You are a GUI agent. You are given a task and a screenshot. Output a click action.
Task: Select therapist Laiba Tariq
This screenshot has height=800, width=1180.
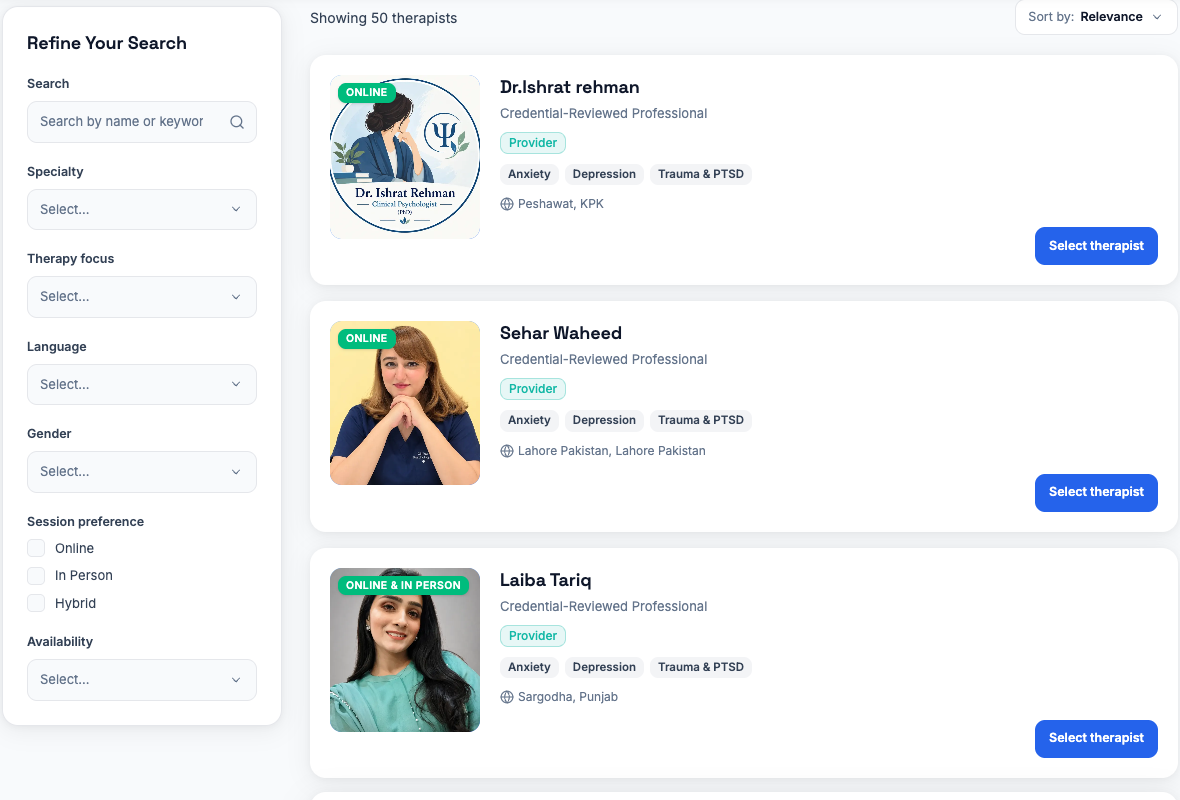[x=1096, y=738]
